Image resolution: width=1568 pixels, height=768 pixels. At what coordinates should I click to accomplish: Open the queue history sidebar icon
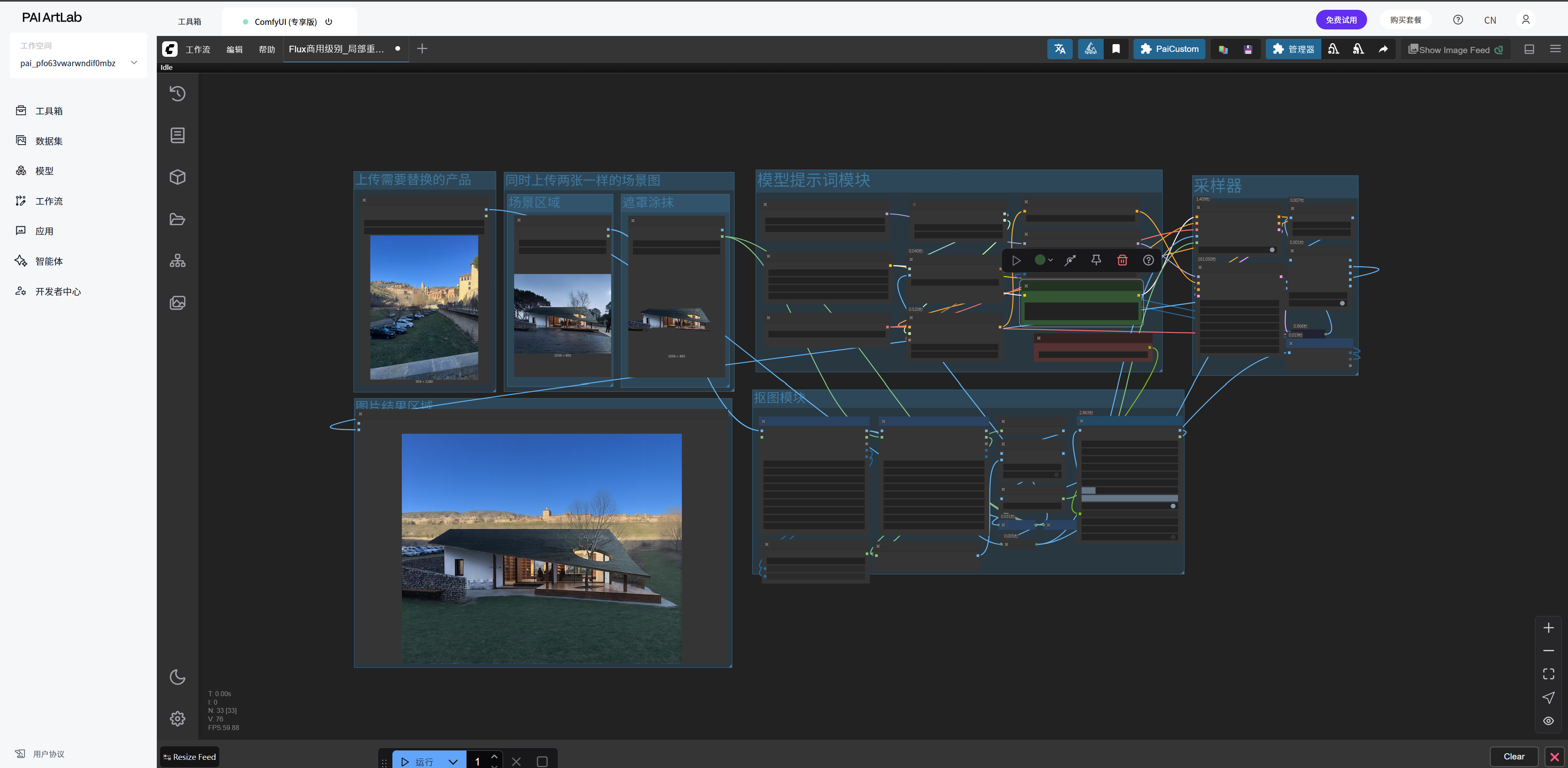click(177, 93)
